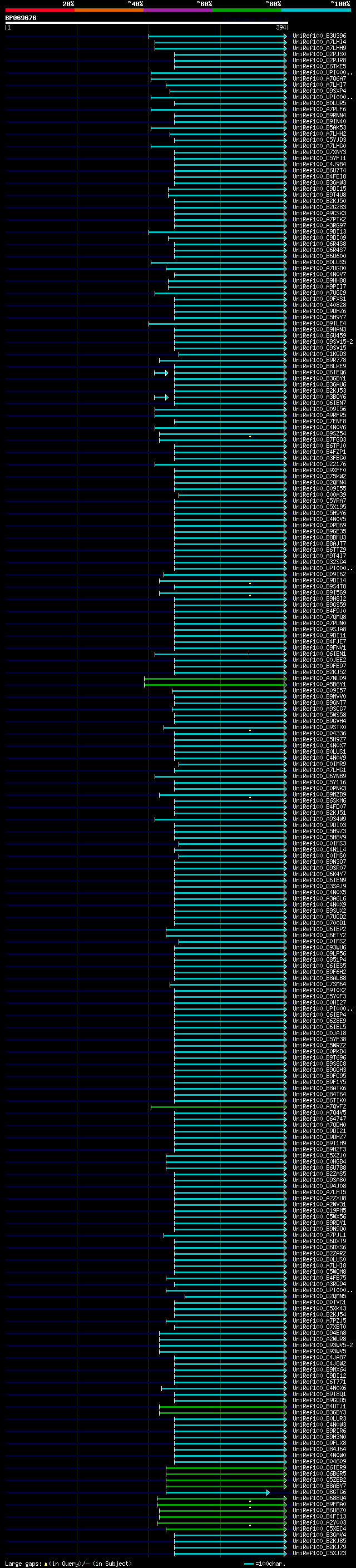Click green alignment bar for UniRef100_A7NU09
Screen dimensions: 356x1568
[215, 679]
